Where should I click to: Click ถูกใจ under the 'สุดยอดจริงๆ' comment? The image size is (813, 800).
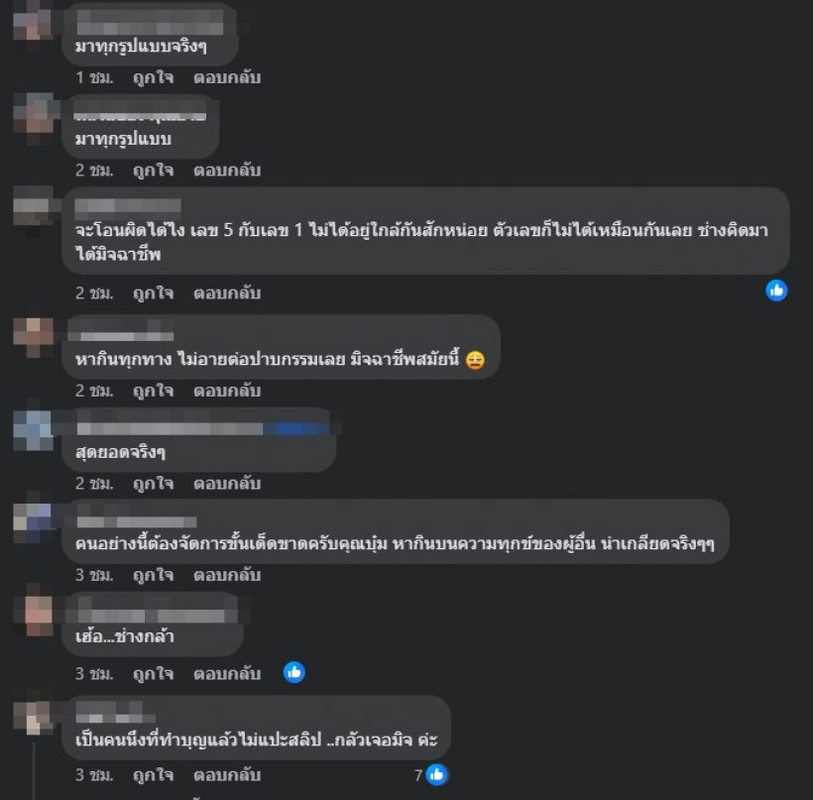pos(153,484)
